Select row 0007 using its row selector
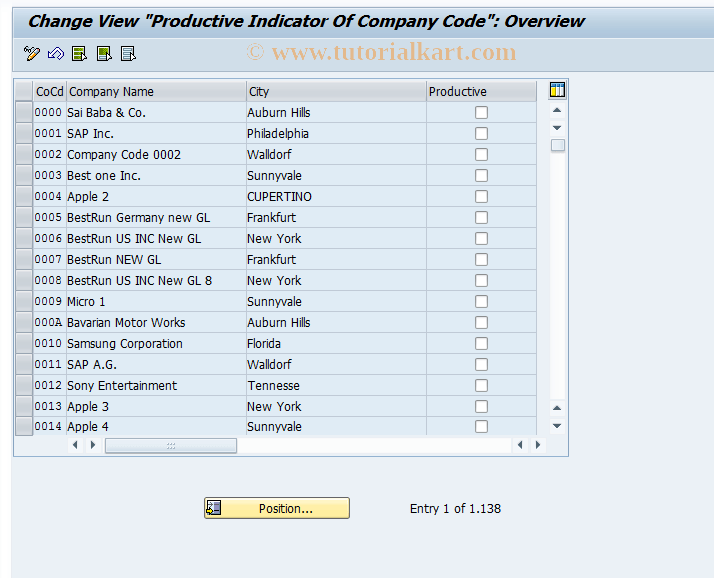This screenshot has width=714, height=578. coord(24,259)
